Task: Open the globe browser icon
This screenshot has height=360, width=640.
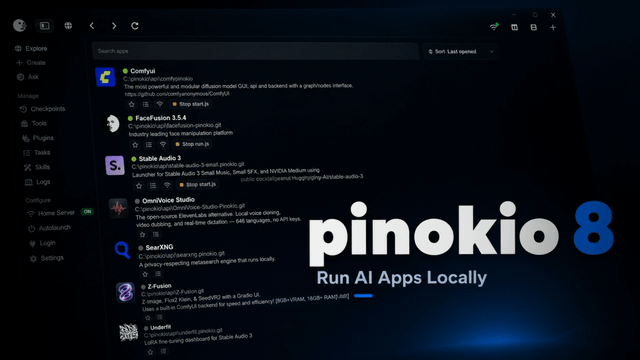Action: 68,26
